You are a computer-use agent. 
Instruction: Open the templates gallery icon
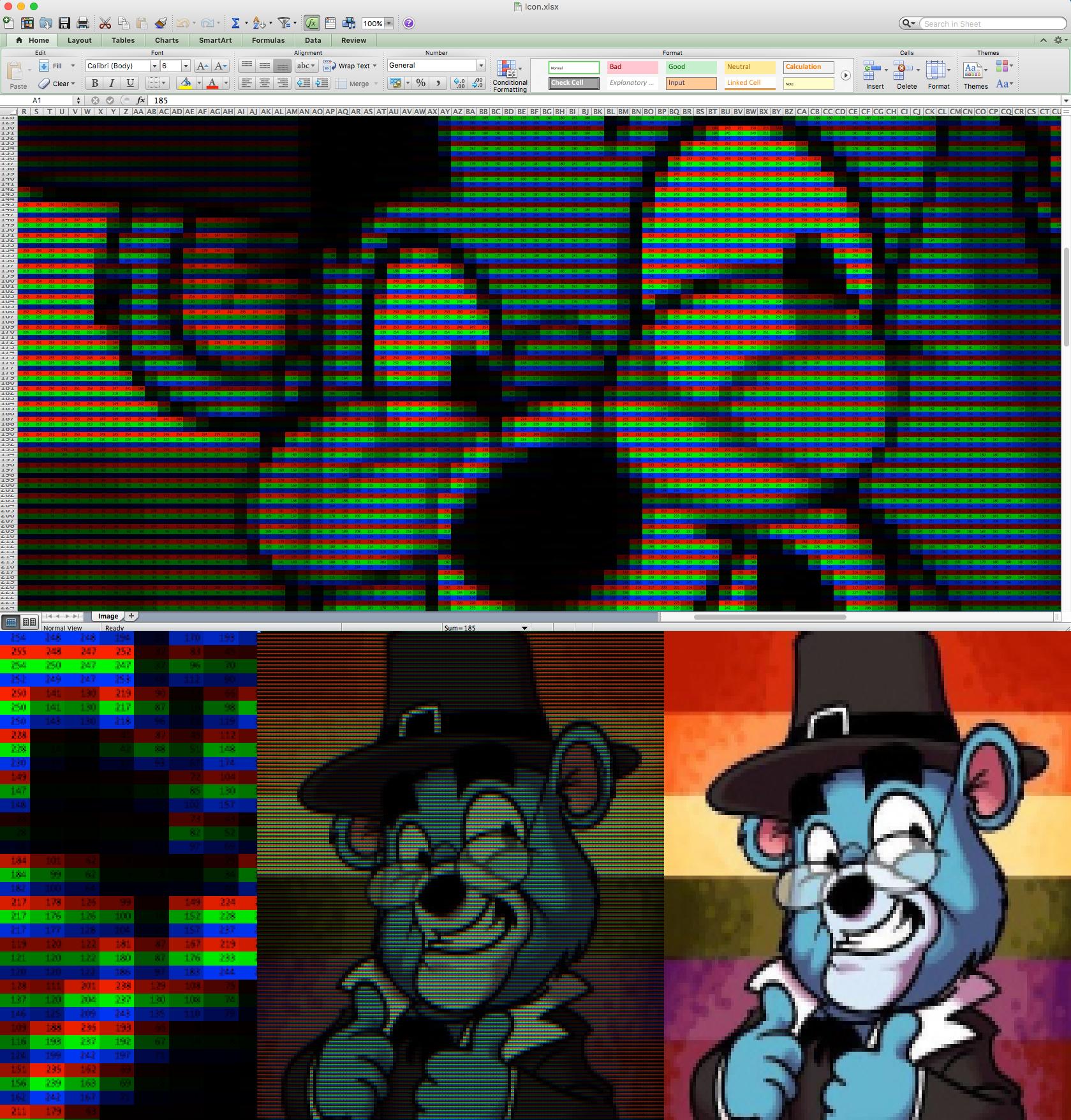pos(27,23)
